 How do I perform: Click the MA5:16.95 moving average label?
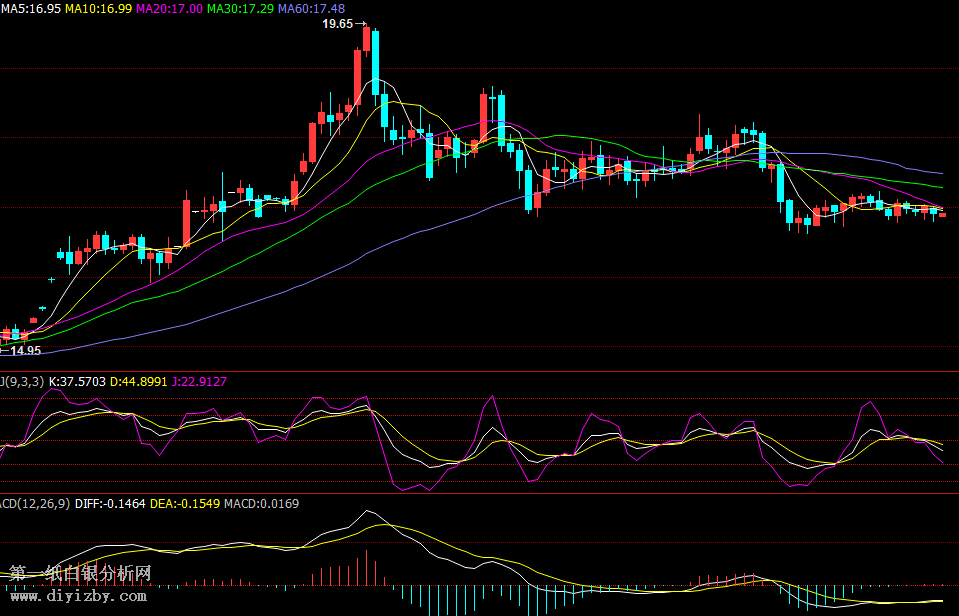[x=31, y=8]
